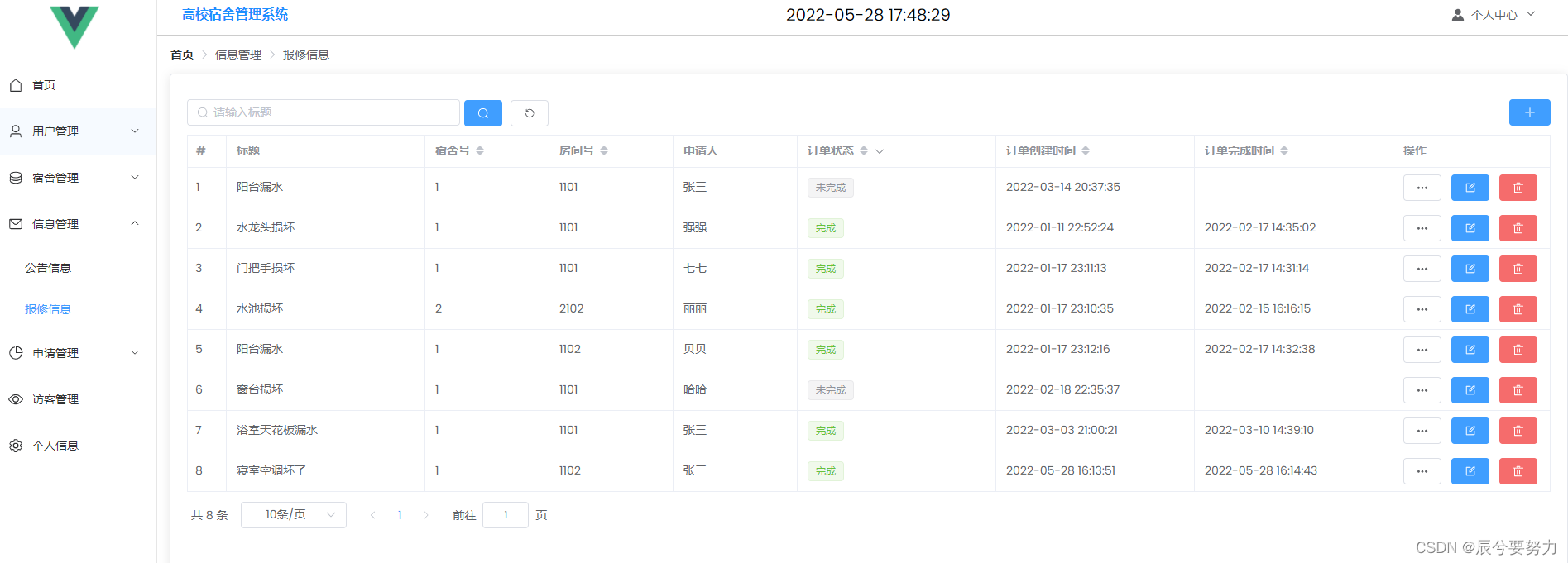Open more options for 水池损坏 row

pos(1422,309)
